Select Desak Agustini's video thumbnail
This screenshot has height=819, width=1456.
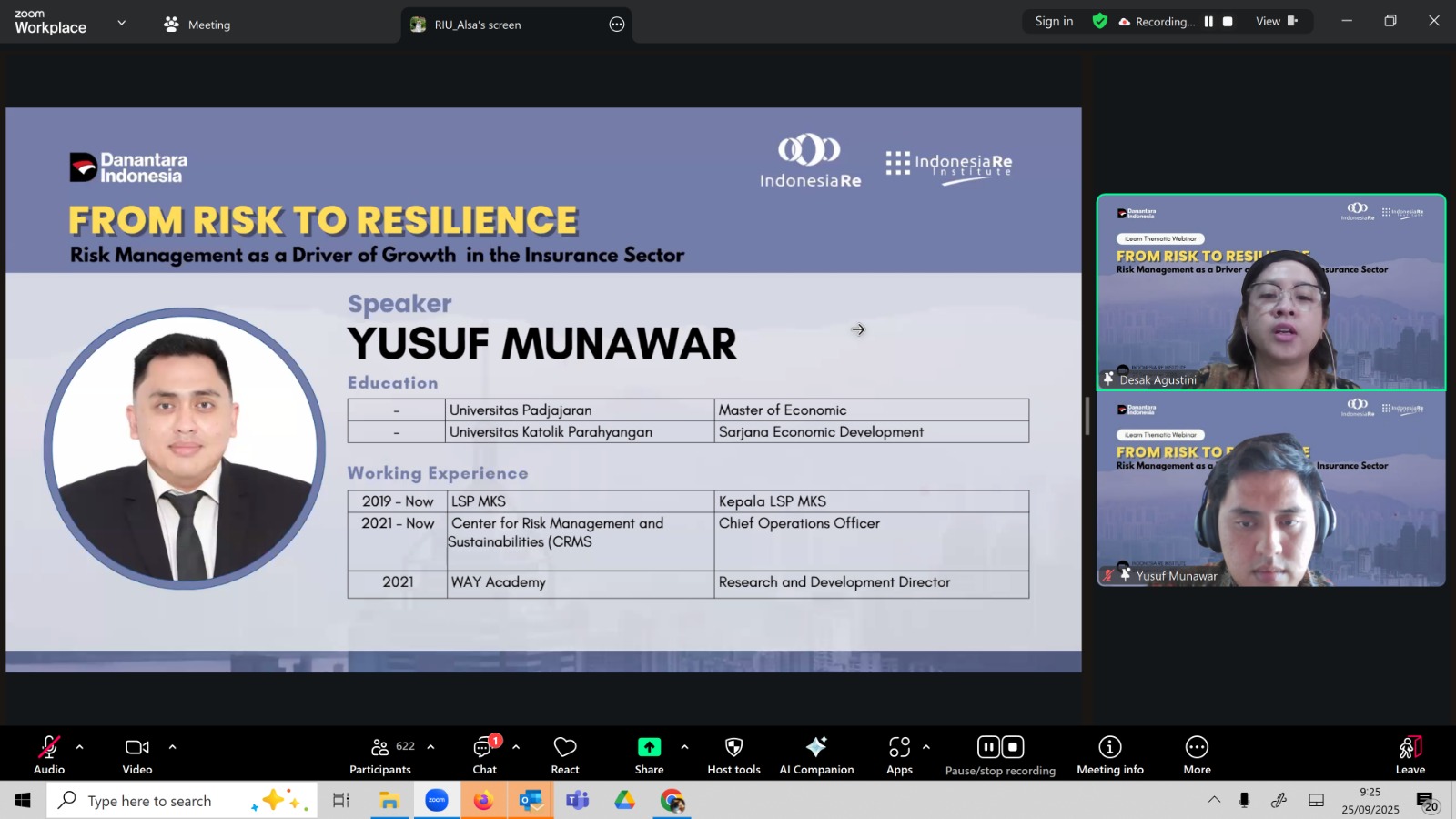[x=1270, y=292]
